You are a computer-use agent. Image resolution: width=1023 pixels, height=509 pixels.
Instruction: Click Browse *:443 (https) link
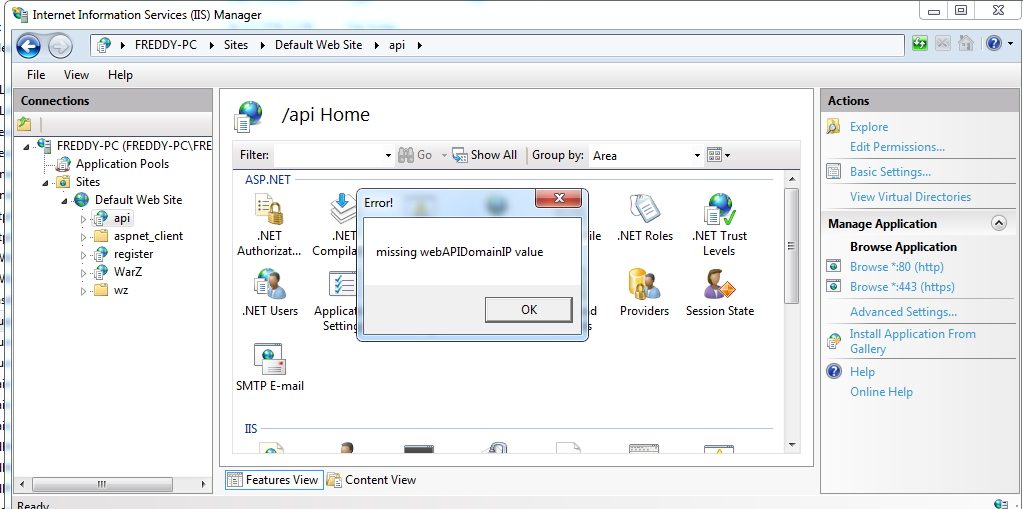tap(902, 286)
